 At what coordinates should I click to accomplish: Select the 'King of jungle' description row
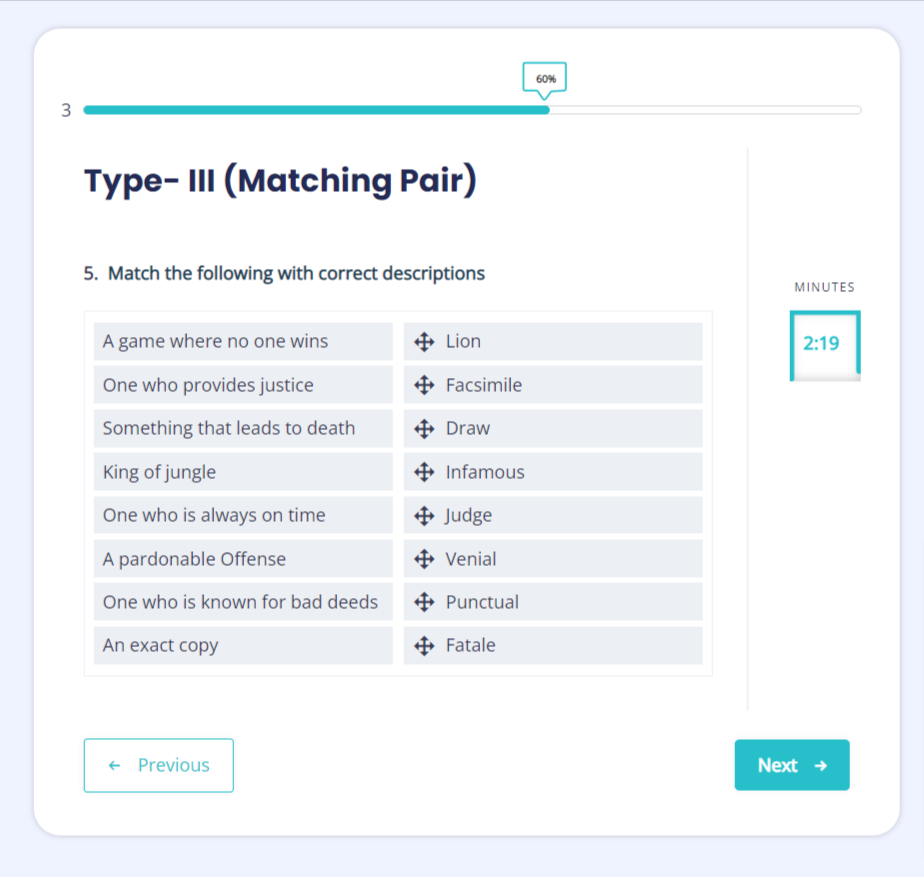pyautogui.click(x=242, y=472)
